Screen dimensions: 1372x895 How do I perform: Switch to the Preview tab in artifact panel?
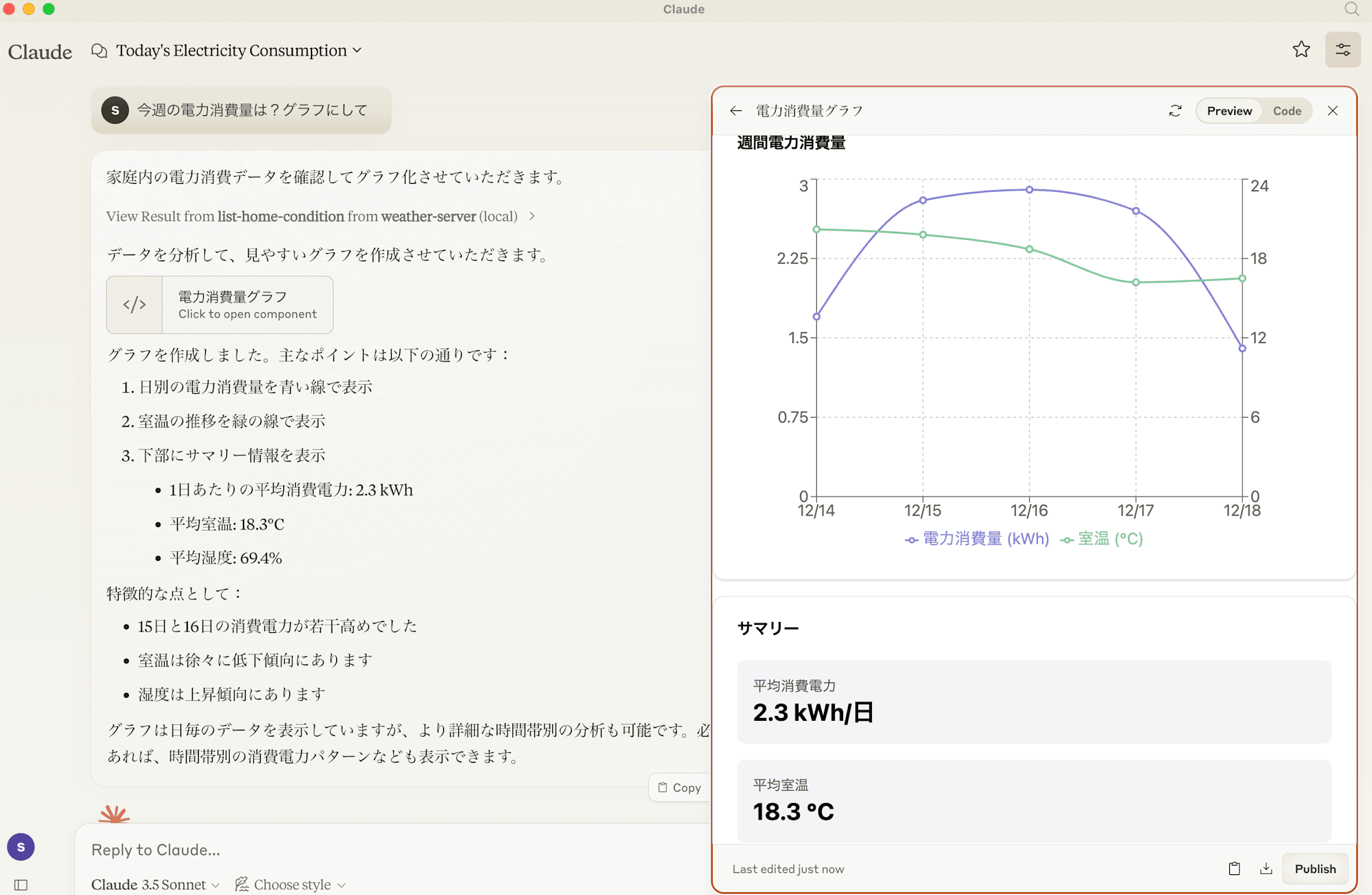click(1229, 111)
